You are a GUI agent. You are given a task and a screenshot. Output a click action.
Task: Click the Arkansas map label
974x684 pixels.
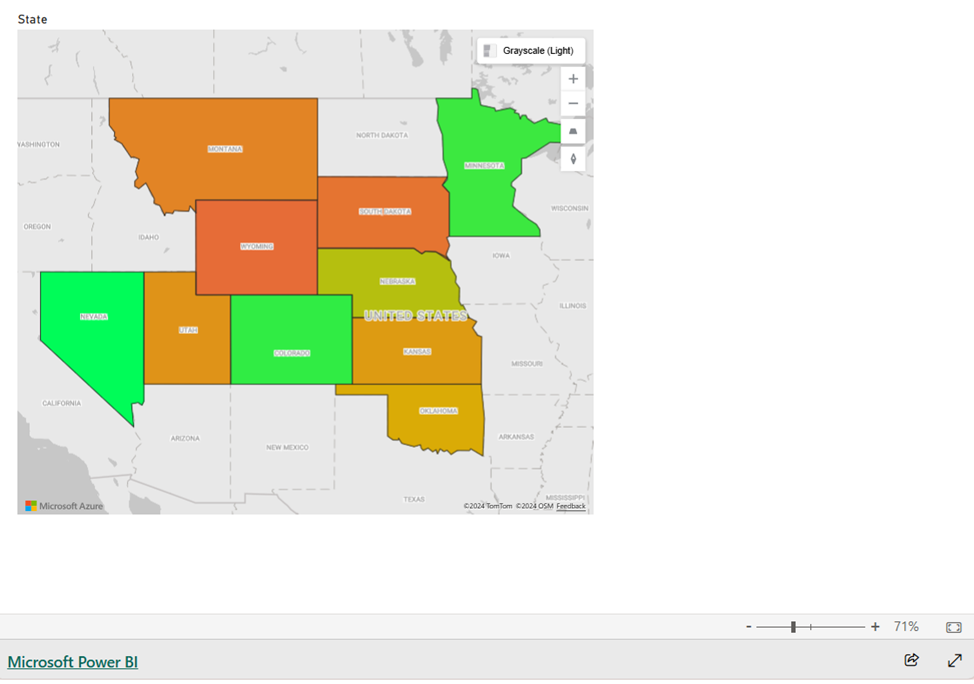click(516, 437)
